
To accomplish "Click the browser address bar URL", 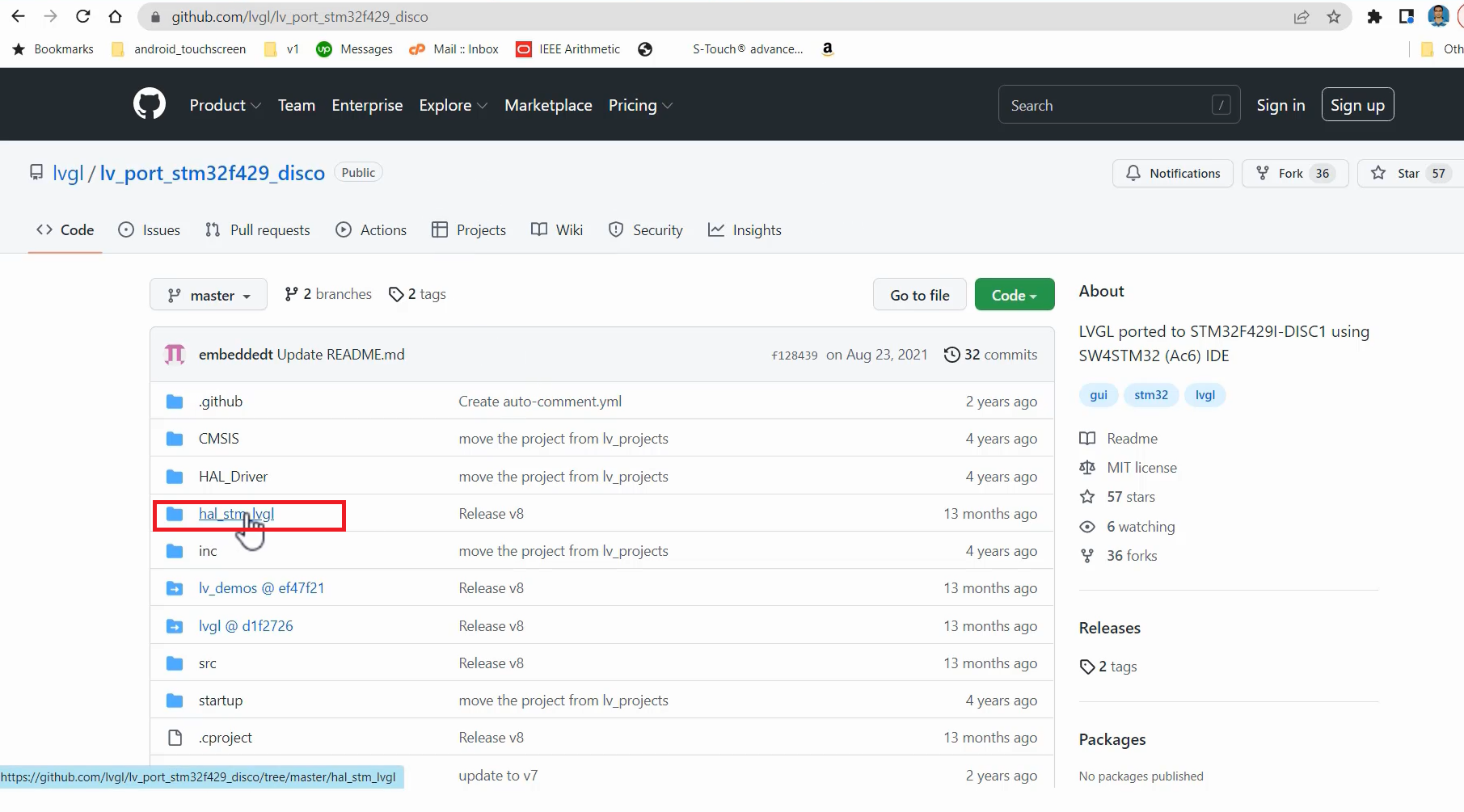I will (300, 17).
